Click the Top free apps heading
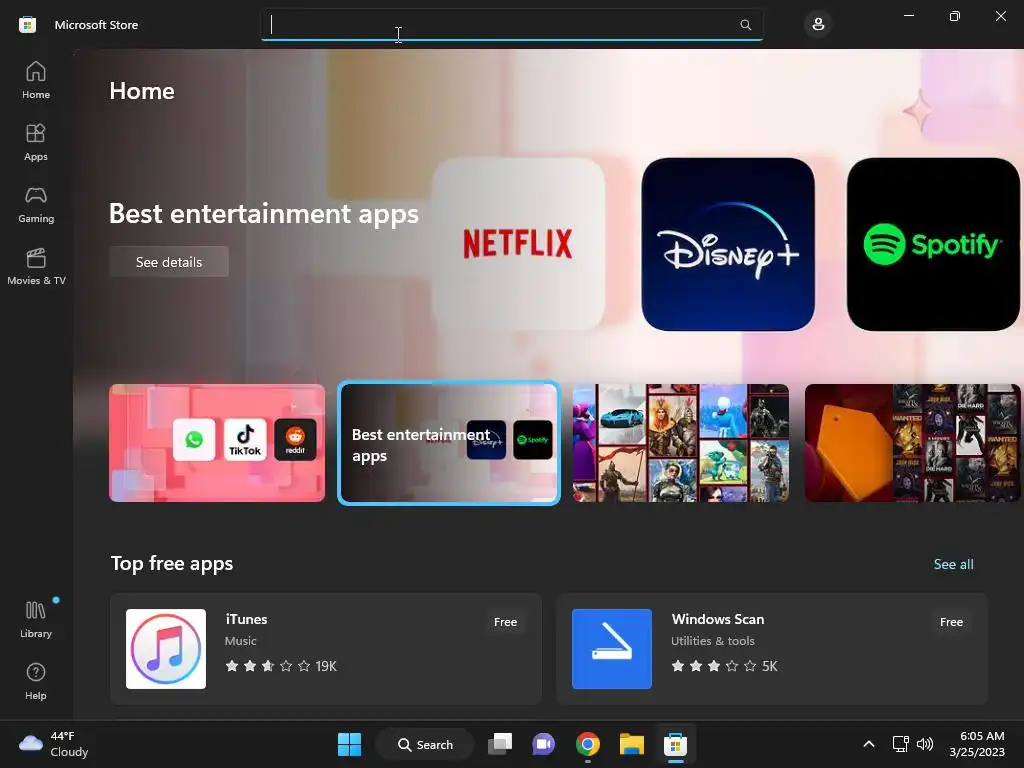 coord(172,564)
